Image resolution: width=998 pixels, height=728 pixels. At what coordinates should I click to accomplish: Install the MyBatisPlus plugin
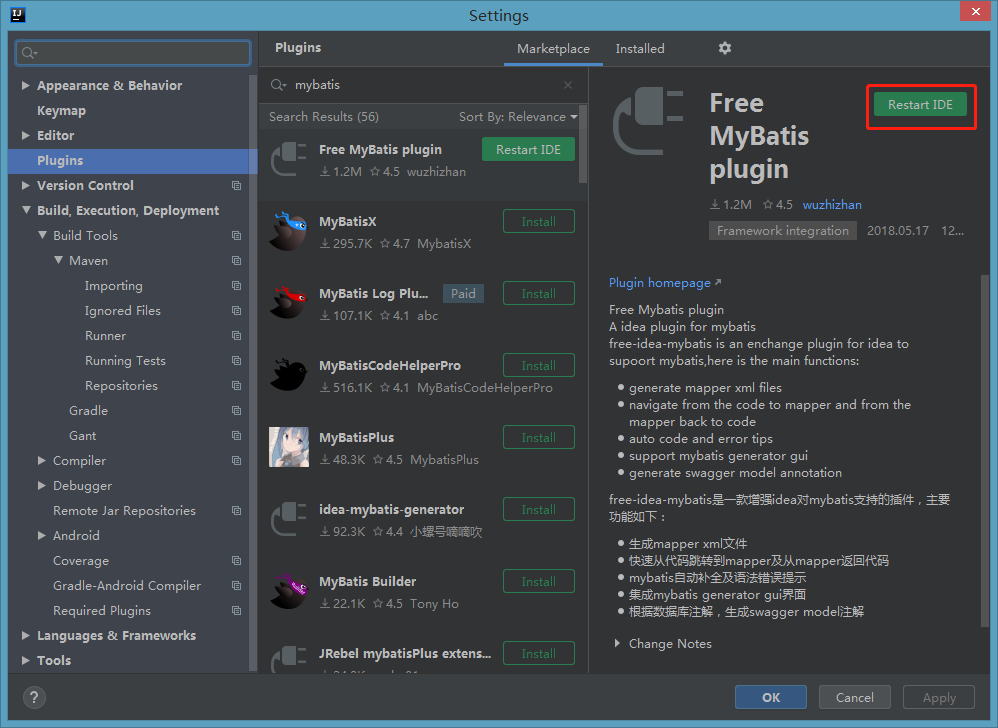click(538, 437)
